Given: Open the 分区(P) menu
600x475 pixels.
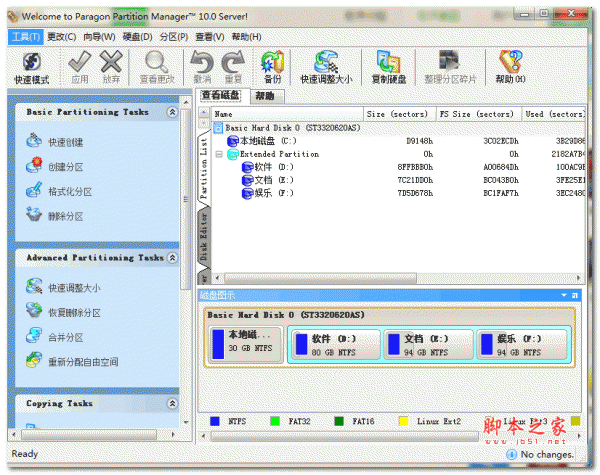Looking at the screenshot, I should pyautogui.click(x=174, y=37).
